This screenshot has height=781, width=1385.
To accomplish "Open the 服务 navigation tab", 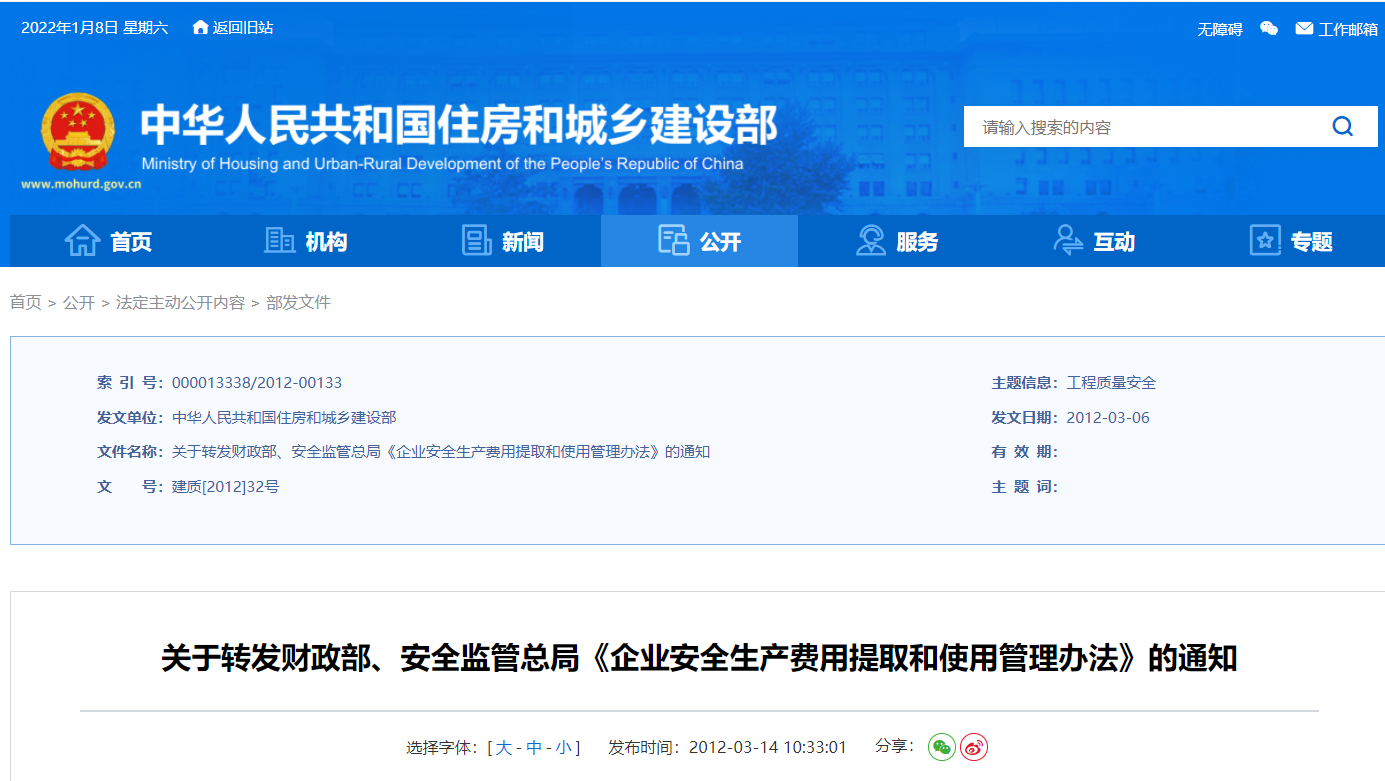I will tap(896, 241).
